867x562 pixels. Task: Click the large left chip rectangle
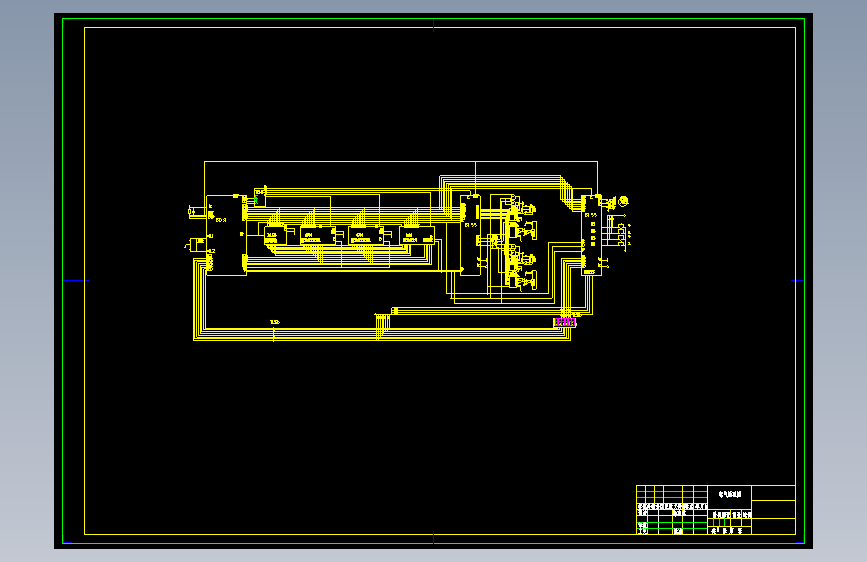click(x=226, y=235)
